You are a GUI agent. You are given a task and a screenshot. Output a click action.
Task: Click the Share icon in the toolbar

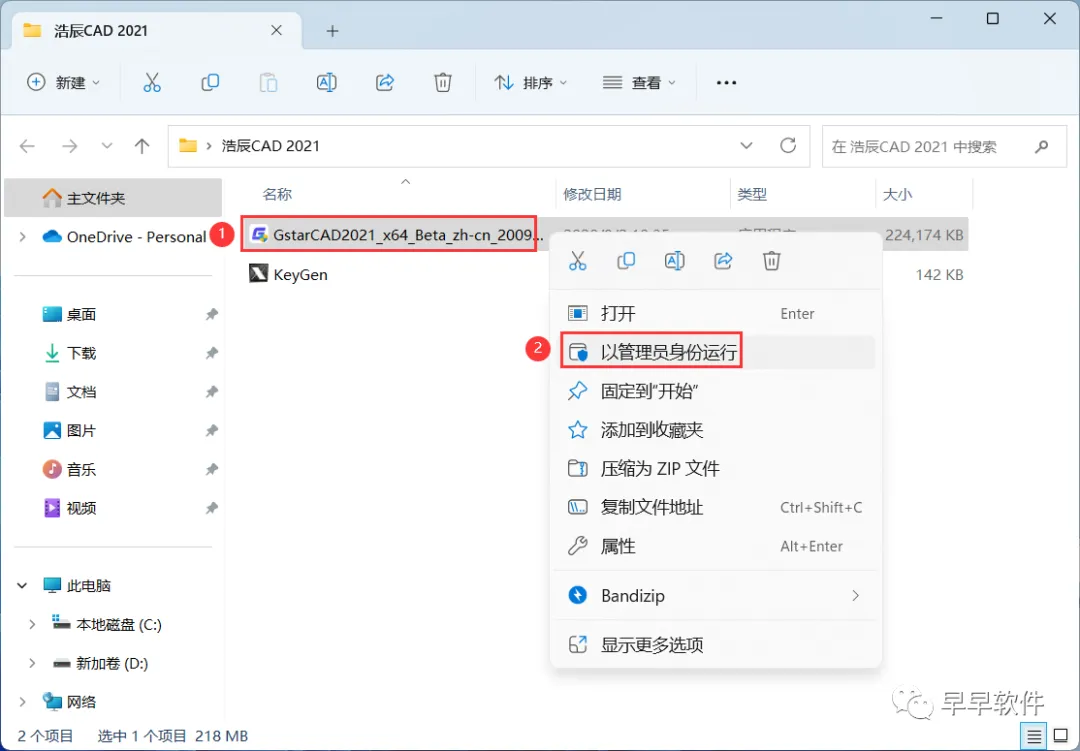(384, 83)
